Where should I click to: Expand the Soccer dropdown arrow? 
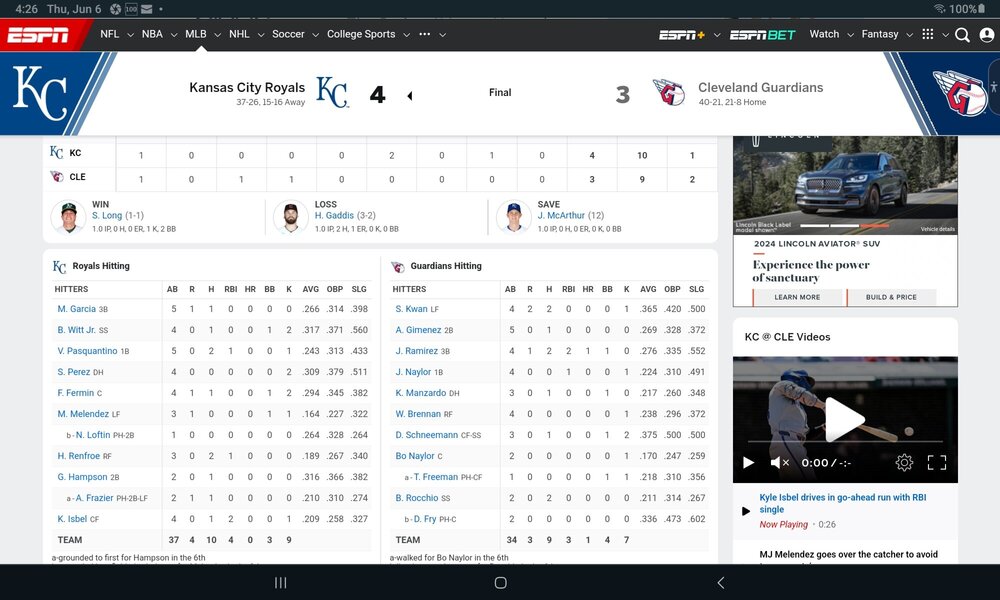[315, 35]
